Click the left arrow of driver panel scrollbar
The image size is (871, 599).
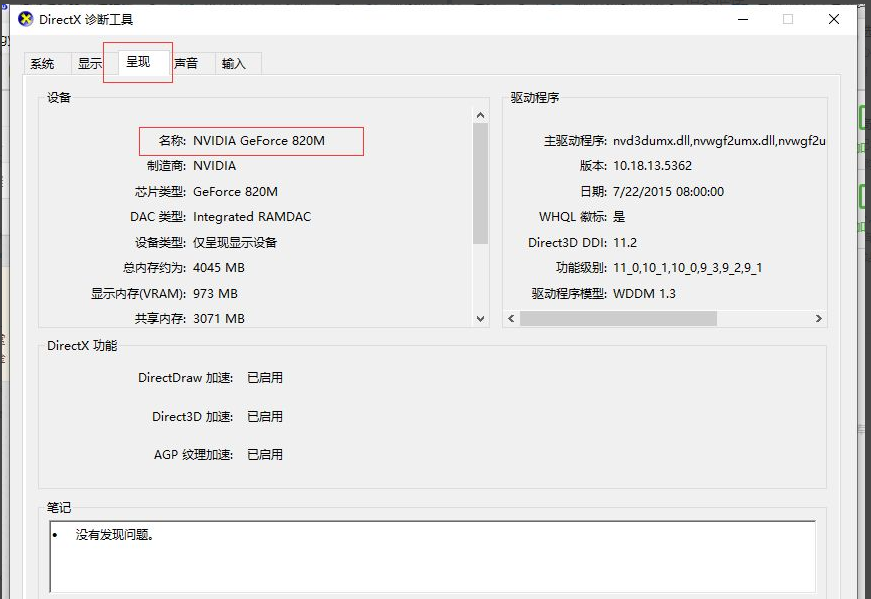(x=511, y=318)
